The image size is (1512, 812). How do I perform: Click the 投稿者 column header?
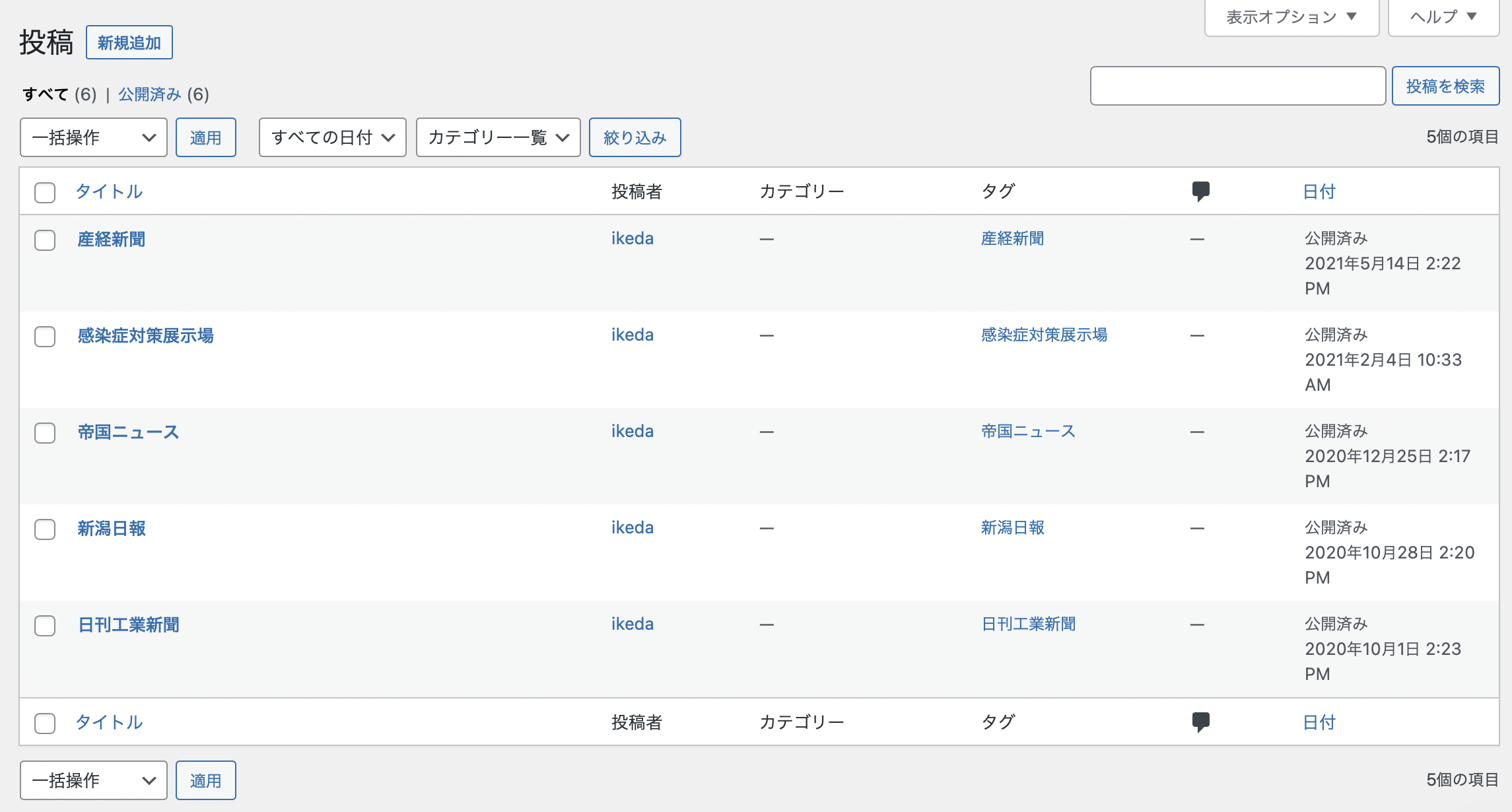click(x=637, y=191)
